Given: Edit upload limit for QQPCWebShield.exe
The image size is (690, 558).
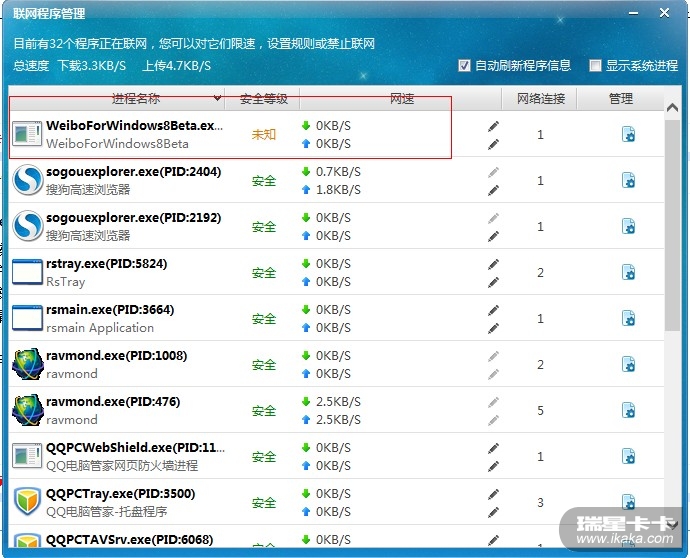Looking at the screenshot, I should tap(493, 466).
